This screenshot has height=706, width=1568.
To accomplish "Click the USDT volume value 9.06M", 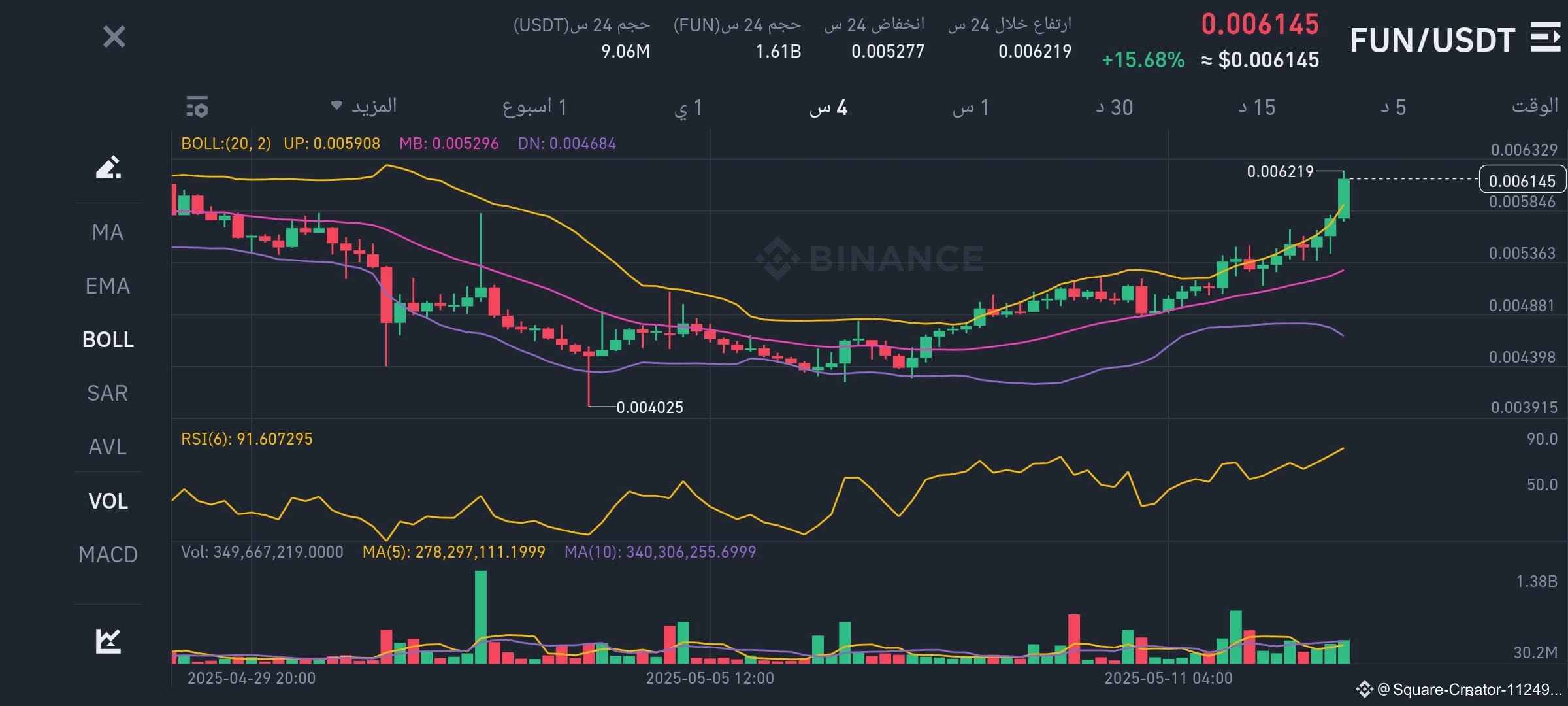I will [625, 51].
